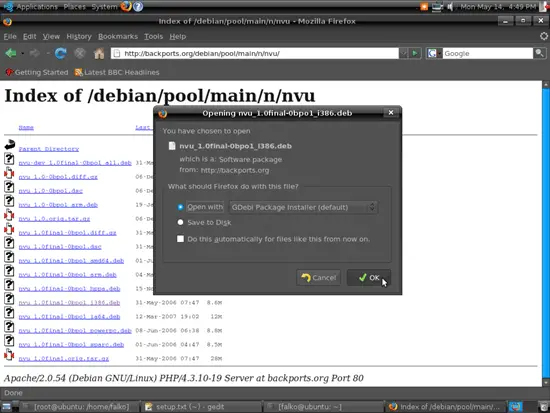This screenshot has width=550, height=413.
Task: Open the nvu_1.0final-0bpo1_amd64.deb link
Action: 71,261
